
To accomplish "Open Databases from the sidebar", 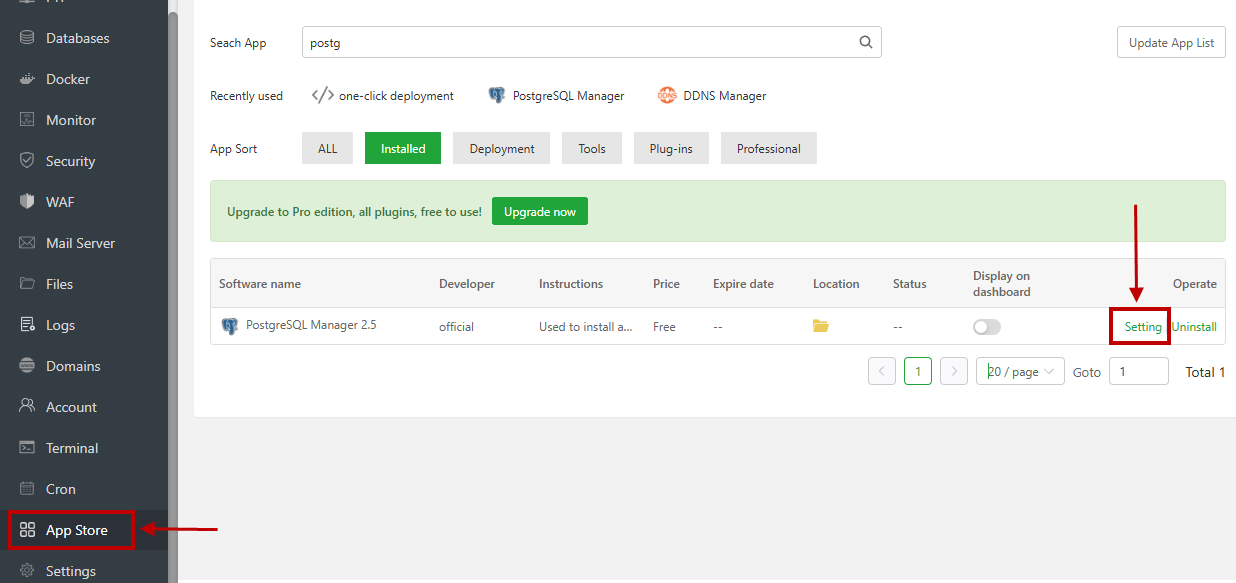I will pos(77,38).
